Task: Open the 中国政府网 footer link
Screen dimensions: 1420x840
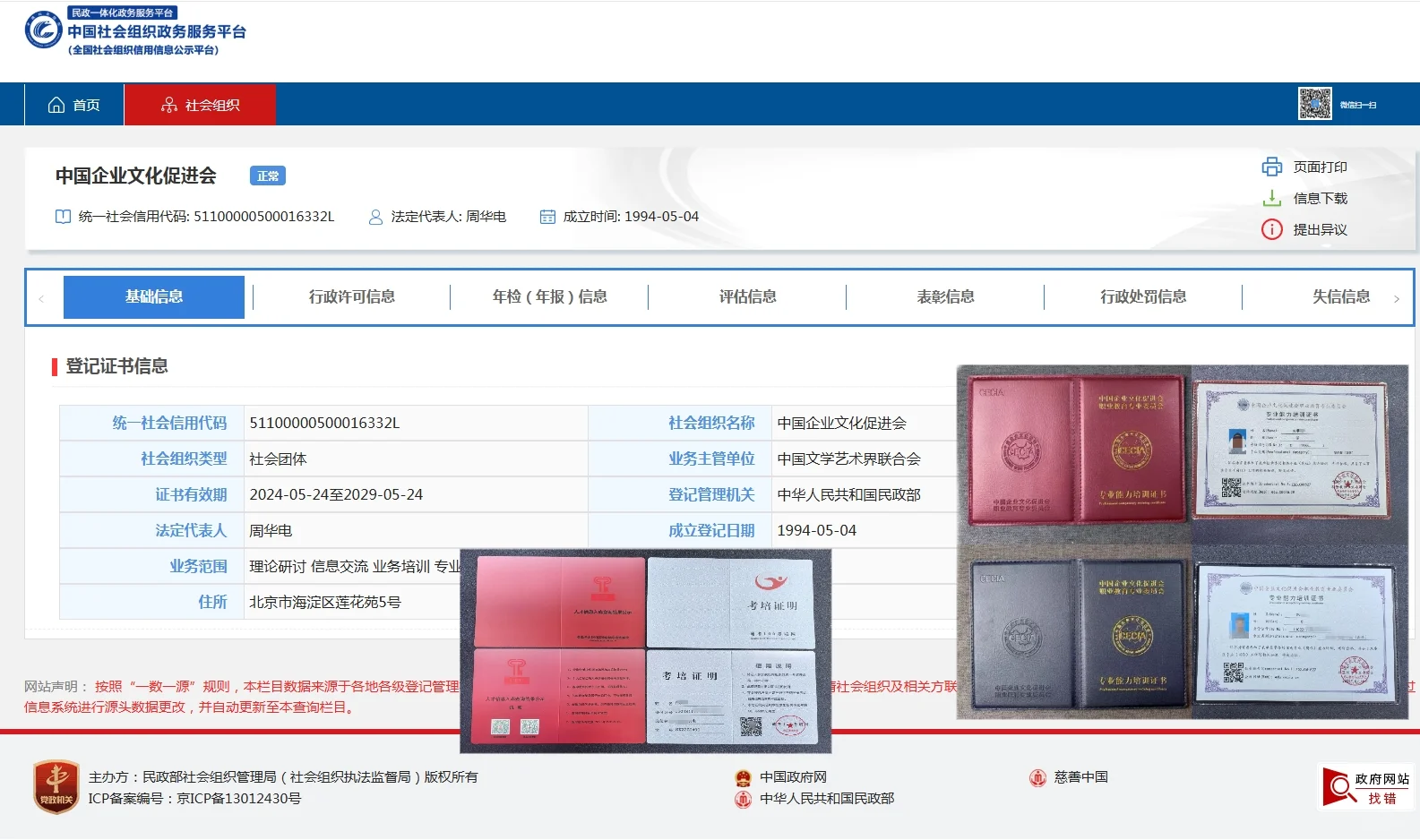Action: click(793, 777)
